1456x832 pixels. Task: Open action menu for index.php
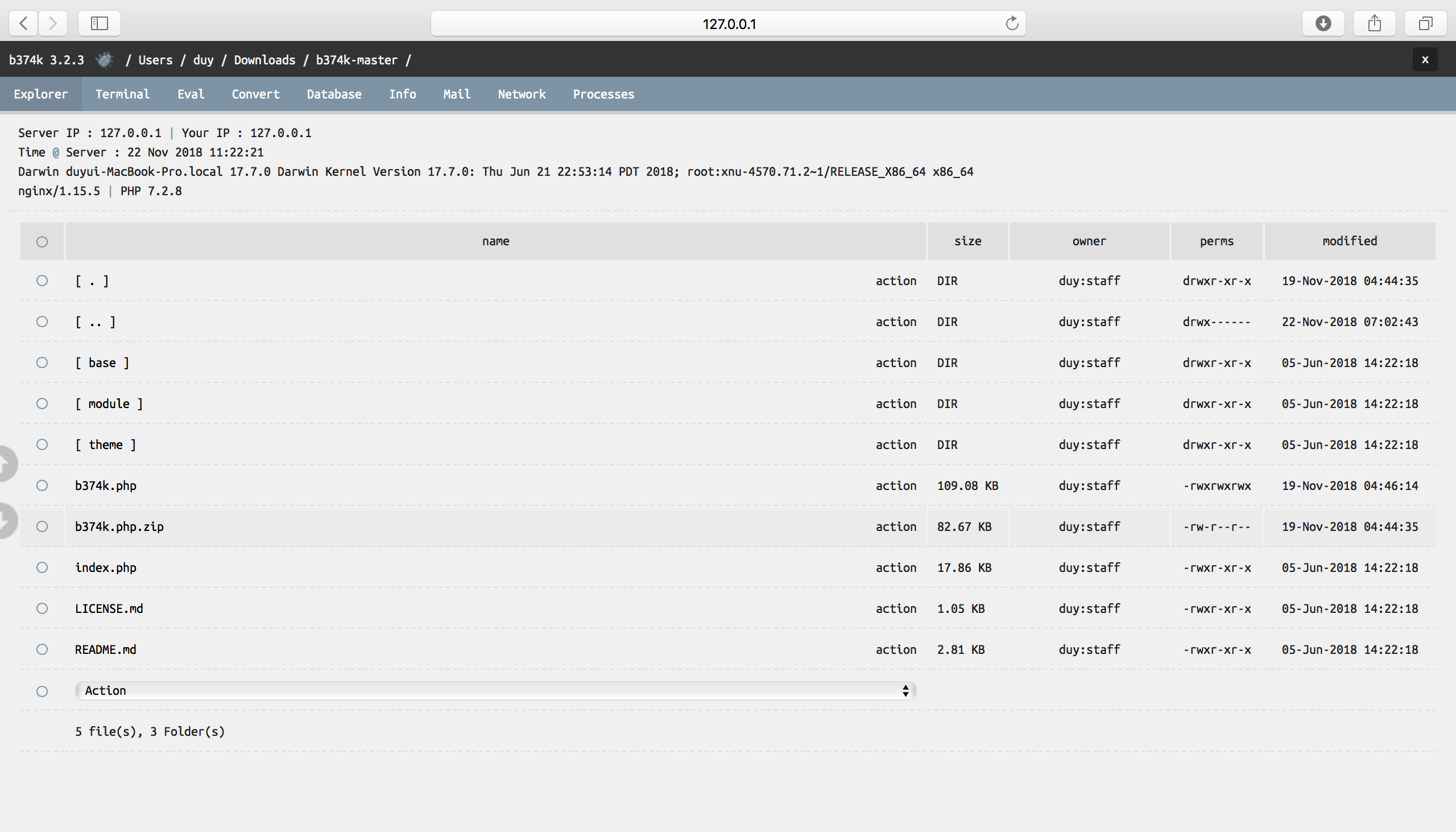pyautogui.click(x=896, y=567)
